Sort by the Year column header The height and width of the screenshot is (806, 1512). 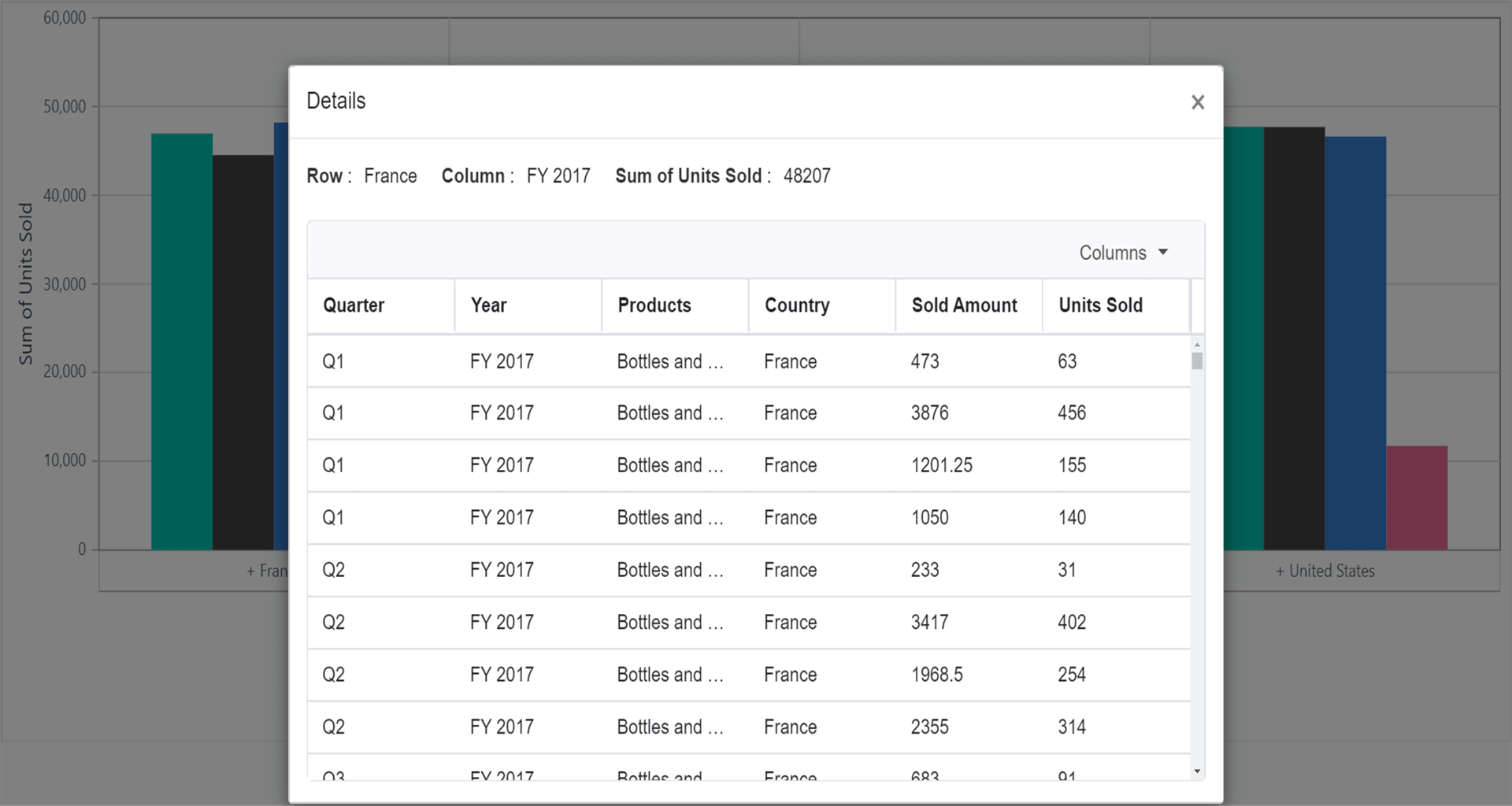point(488,305)
